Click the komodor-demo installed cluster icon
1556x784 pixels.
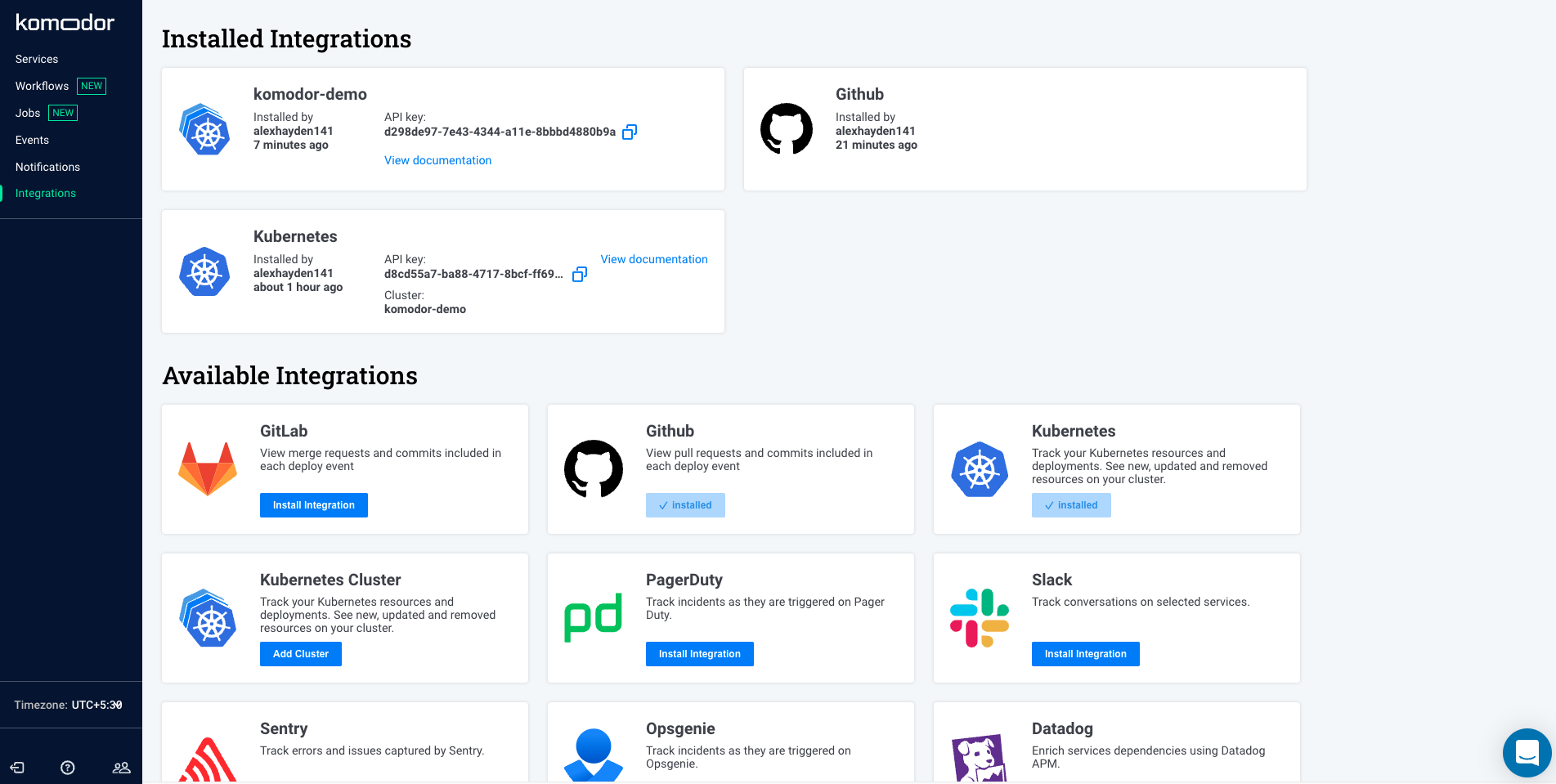point(205,129)
